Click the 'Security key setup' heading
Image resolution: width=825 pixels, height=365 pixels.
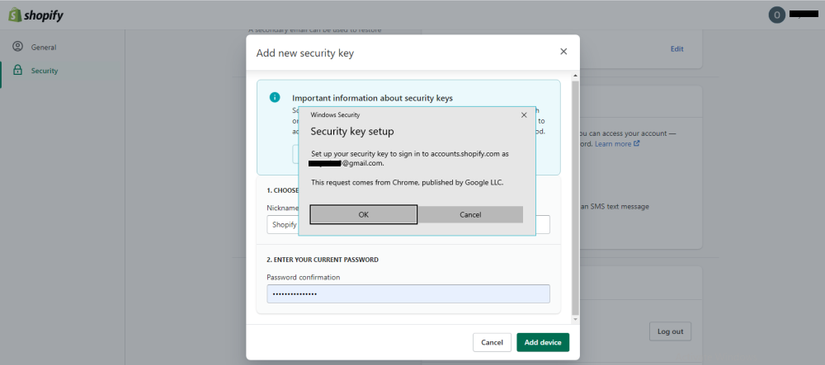pyautogui.click(x=352, y=131)
